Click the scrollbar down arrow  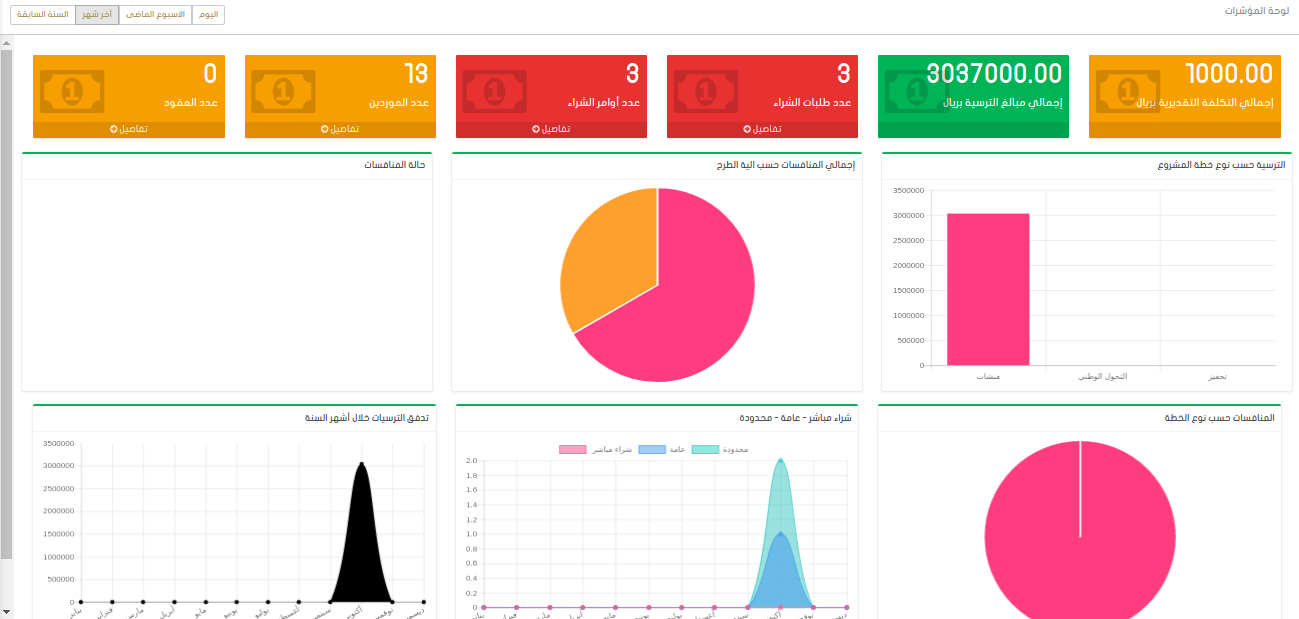6,610
